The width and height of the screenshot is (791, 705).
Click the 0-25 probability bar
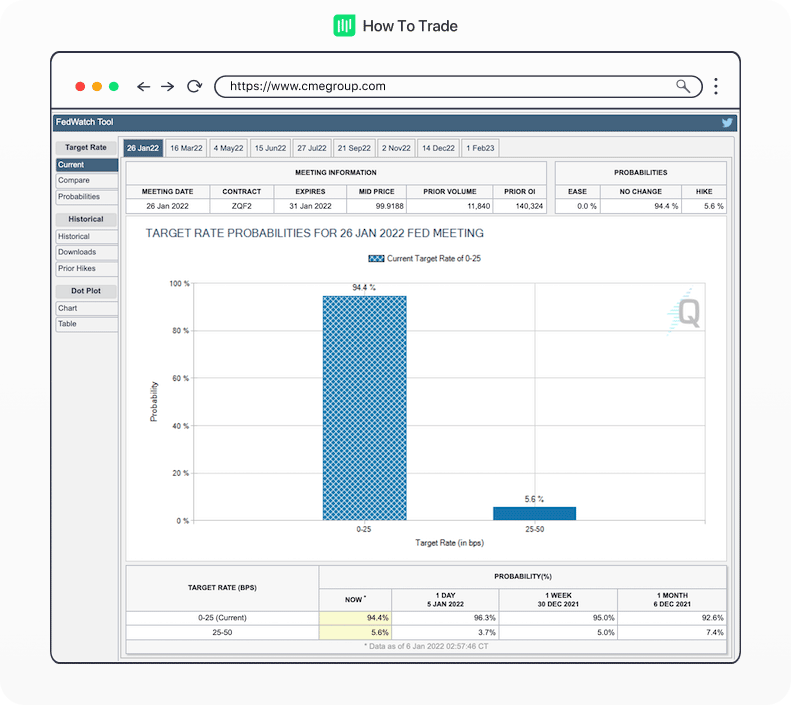point(364,408)
